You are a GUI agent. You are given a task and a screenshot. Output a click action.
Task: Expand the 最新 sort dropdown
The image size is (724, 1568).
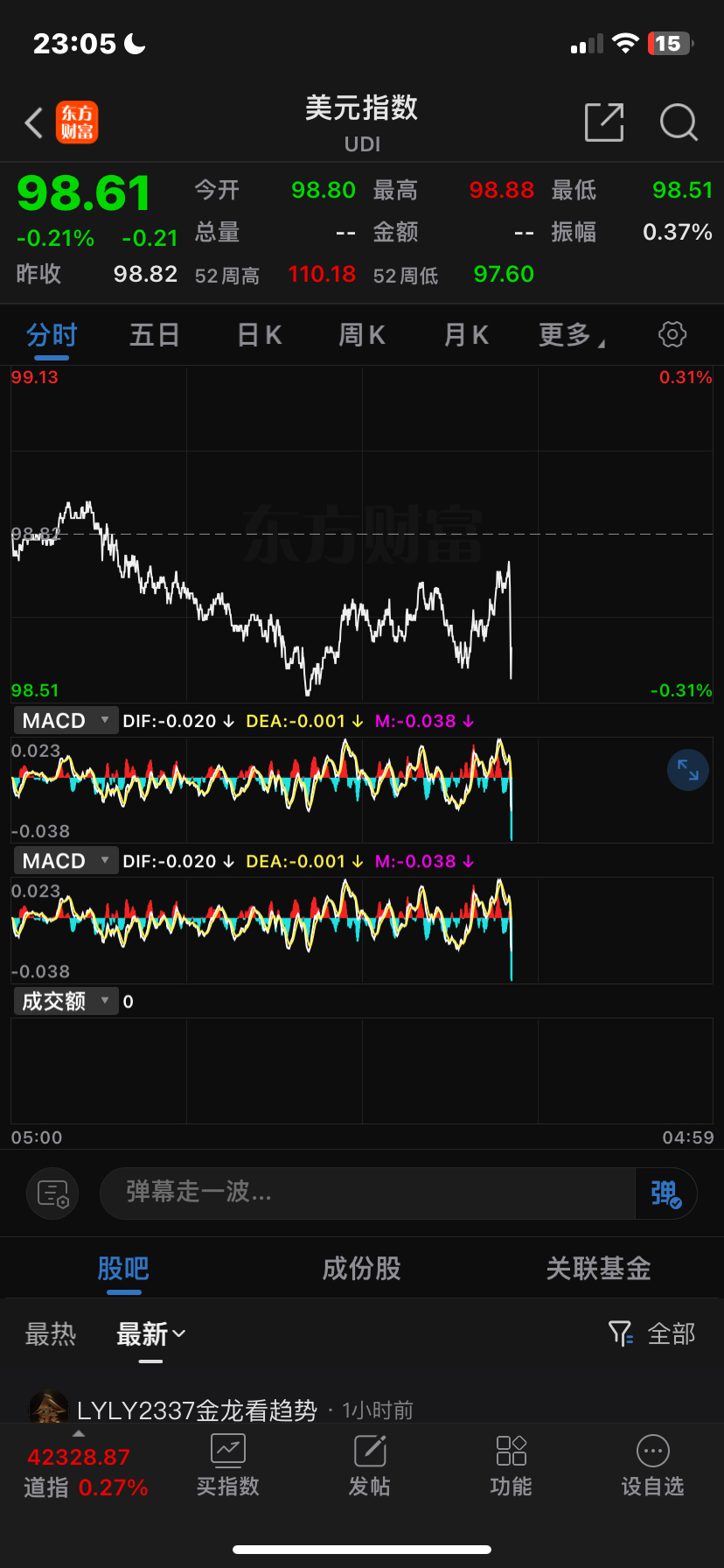coord(151,1334)
